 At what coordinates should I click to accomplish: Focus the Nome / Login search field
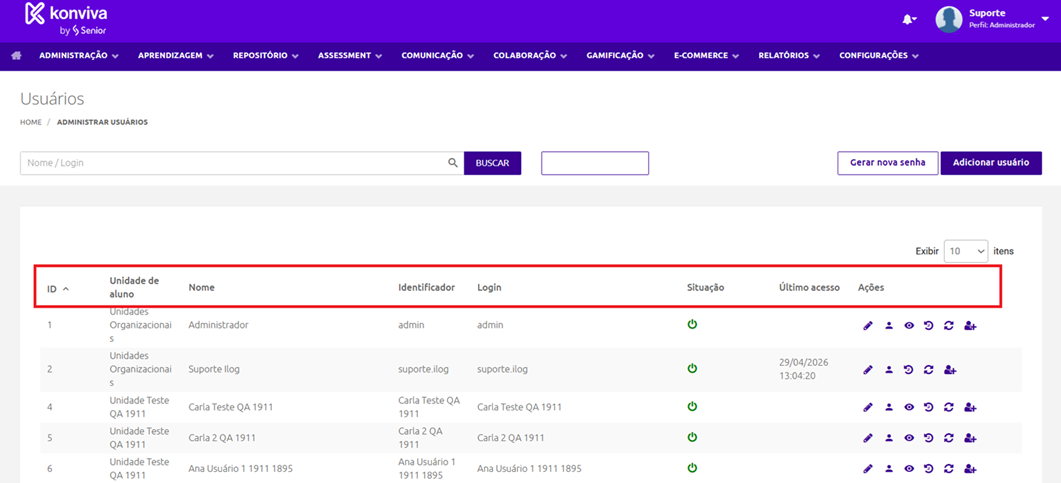pyautogui.click(x=242, y=163)
